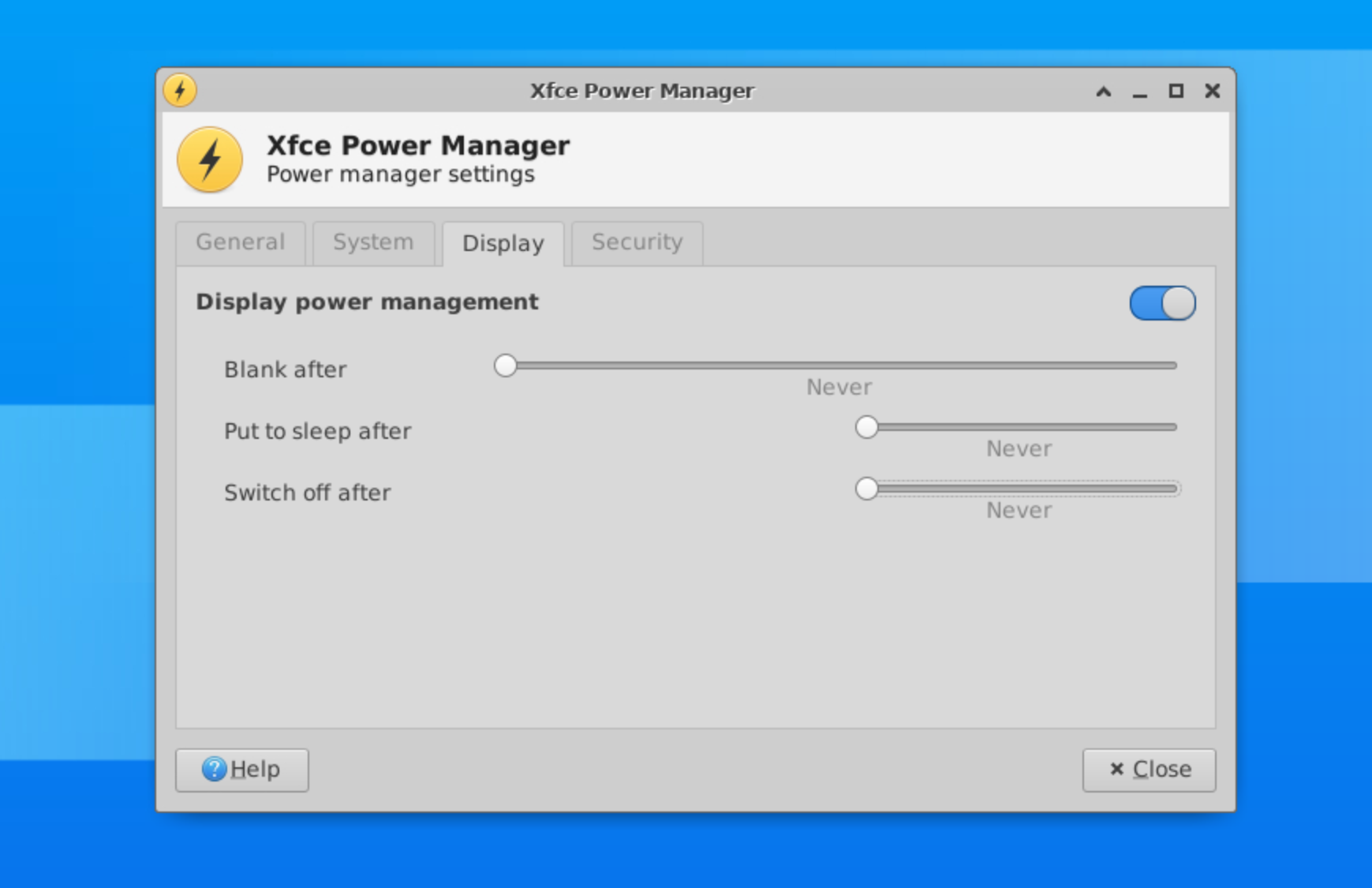
Task: Maximize the Xfce Power Manager window
Action: [1176, 91]
